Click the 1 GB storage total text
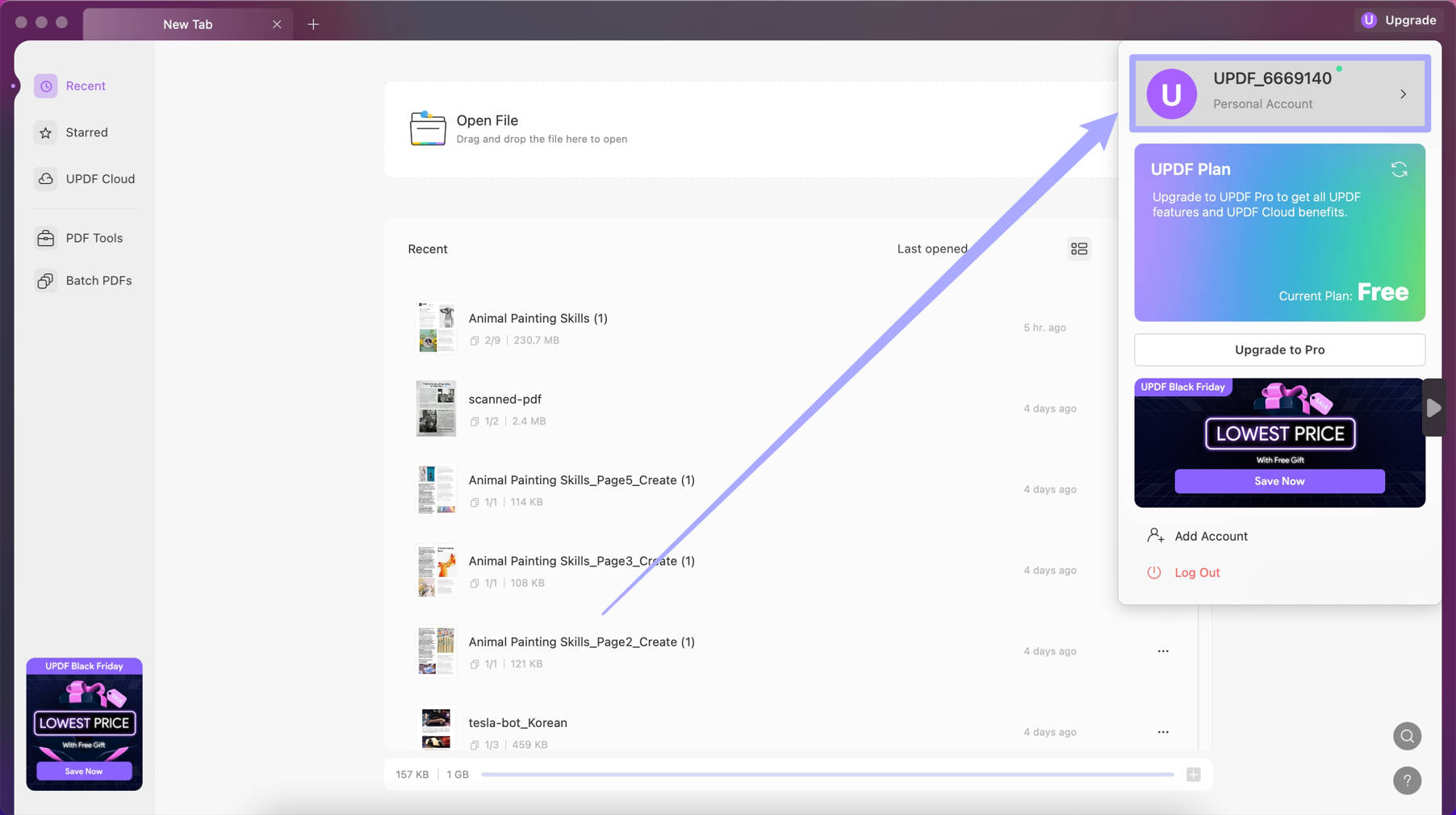Viewport: 1456px width, 815px height. (x=458, y=775)
